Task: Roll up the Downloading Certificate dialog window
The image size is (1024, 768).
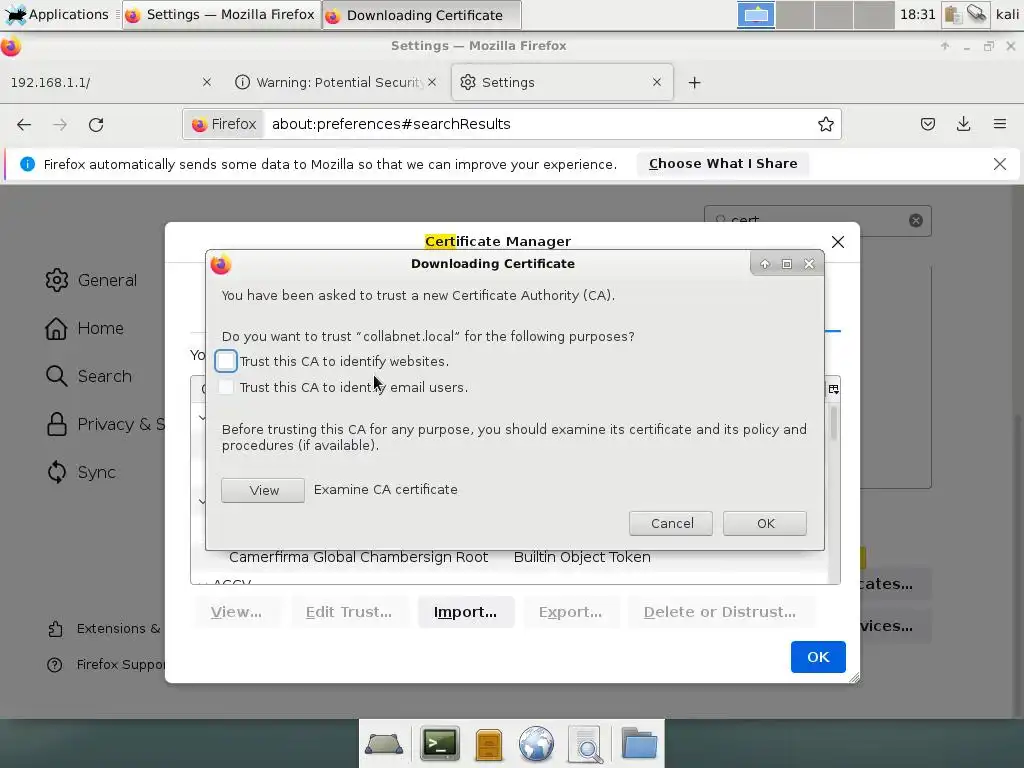Action: pyautogui.click(x=765, y=264)
